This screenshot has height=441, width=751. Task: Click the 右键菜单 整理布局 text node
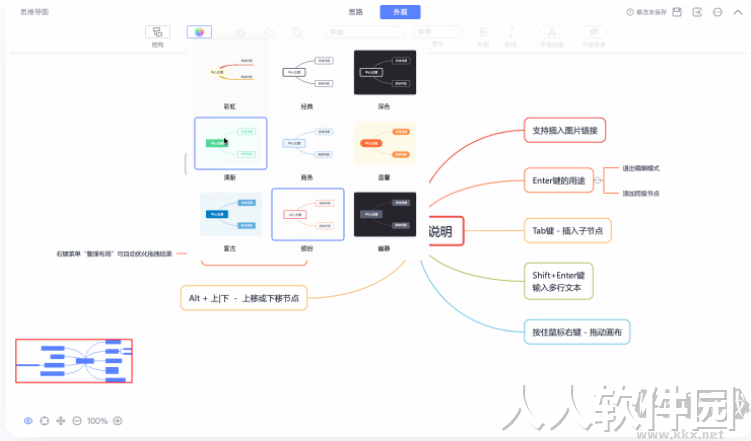tap(114, 254)
